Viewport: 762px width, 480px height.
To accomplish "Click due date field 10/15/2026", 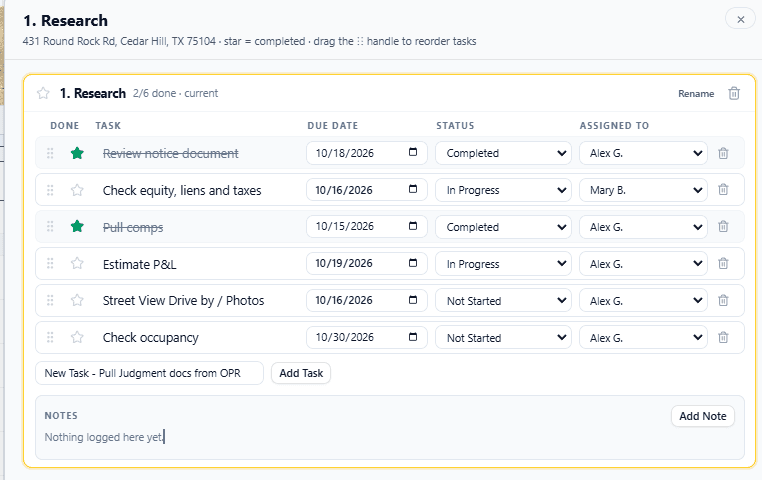I will [366, 227].
